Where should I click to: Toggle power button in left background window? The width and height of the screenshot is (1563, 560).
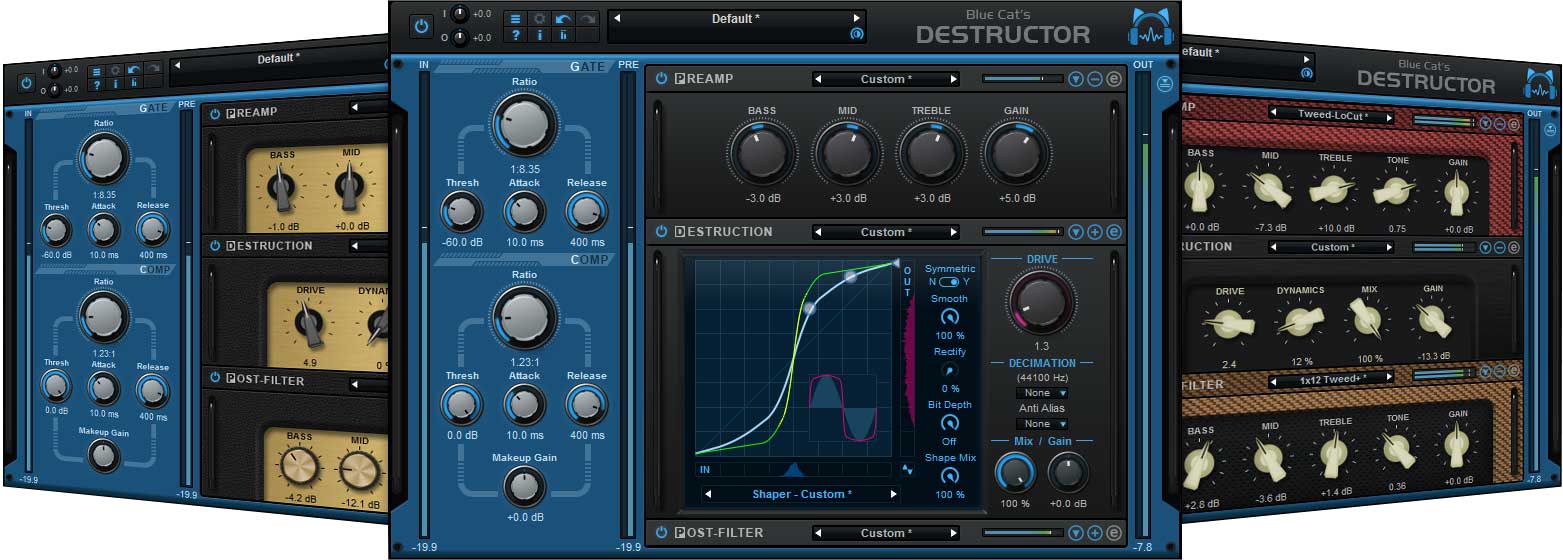25,82
